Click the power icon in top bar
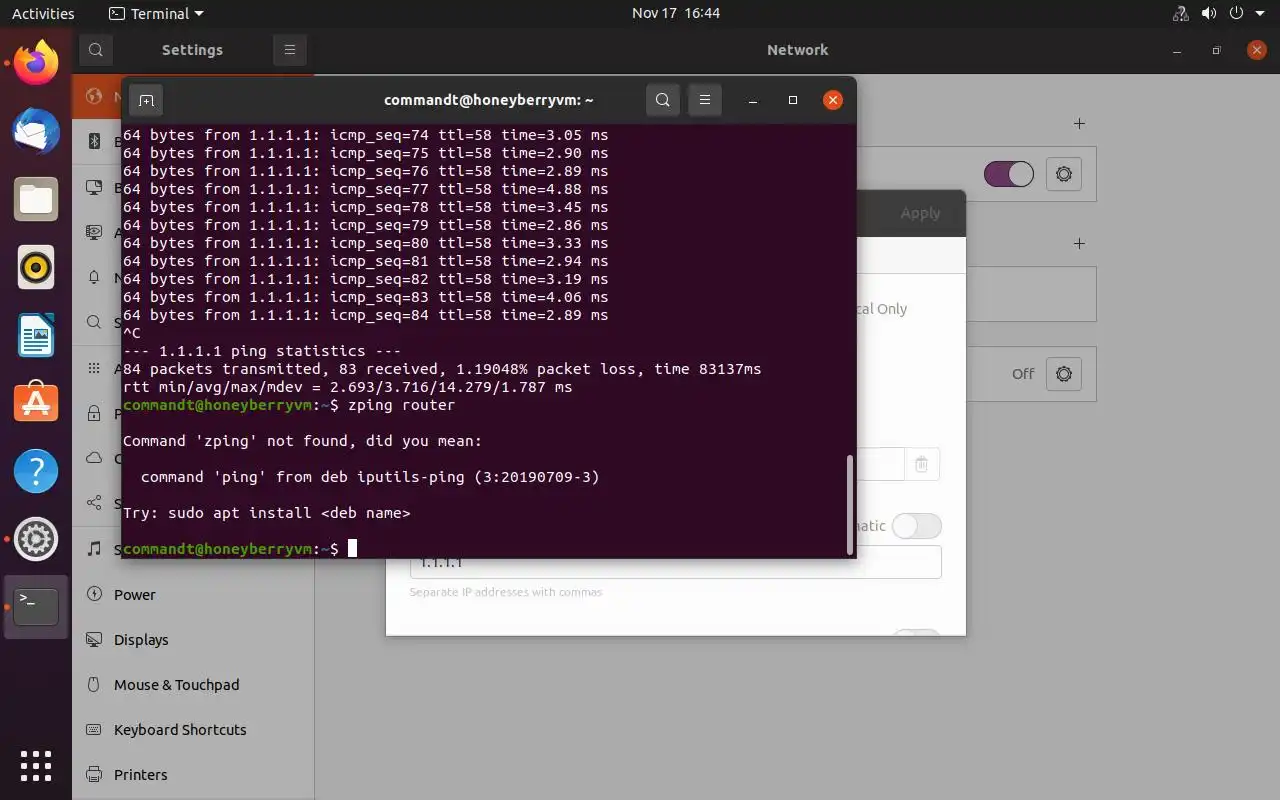The width and height of the screenshot is (1280, 800). (x=1236, y=14)
